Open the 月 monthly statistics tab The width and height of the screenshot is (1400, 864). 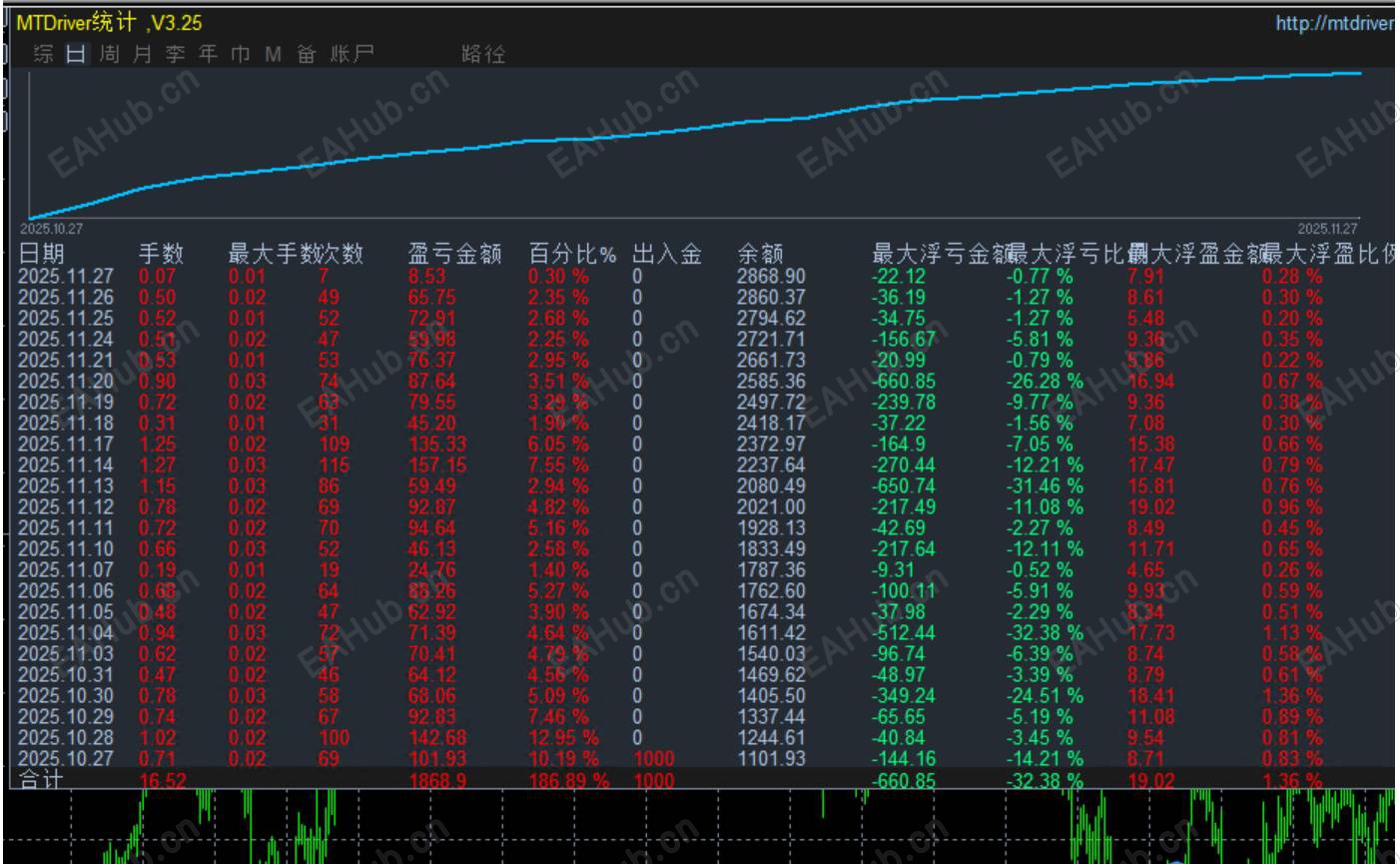point(142,54)
